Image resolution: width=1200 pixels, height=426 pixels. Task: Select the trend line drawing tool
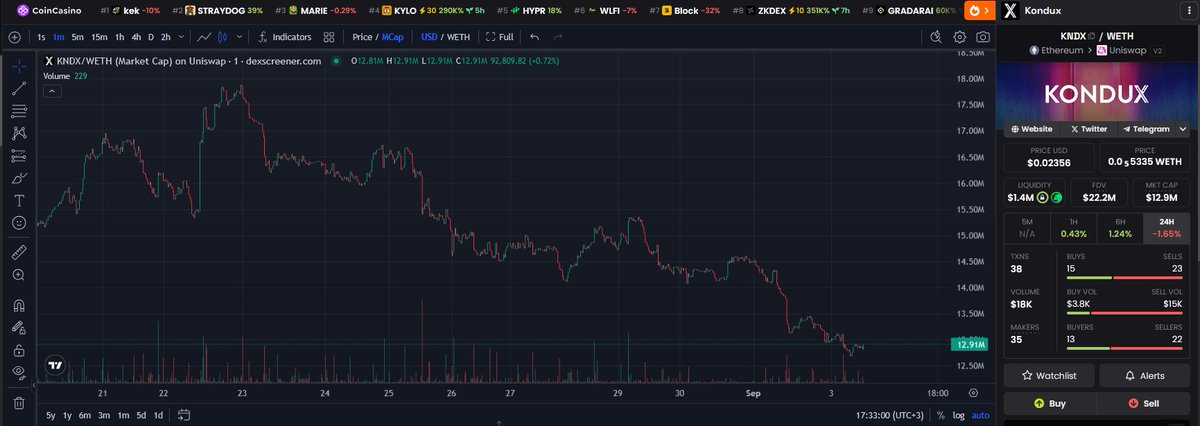click(x=18, y=89)
